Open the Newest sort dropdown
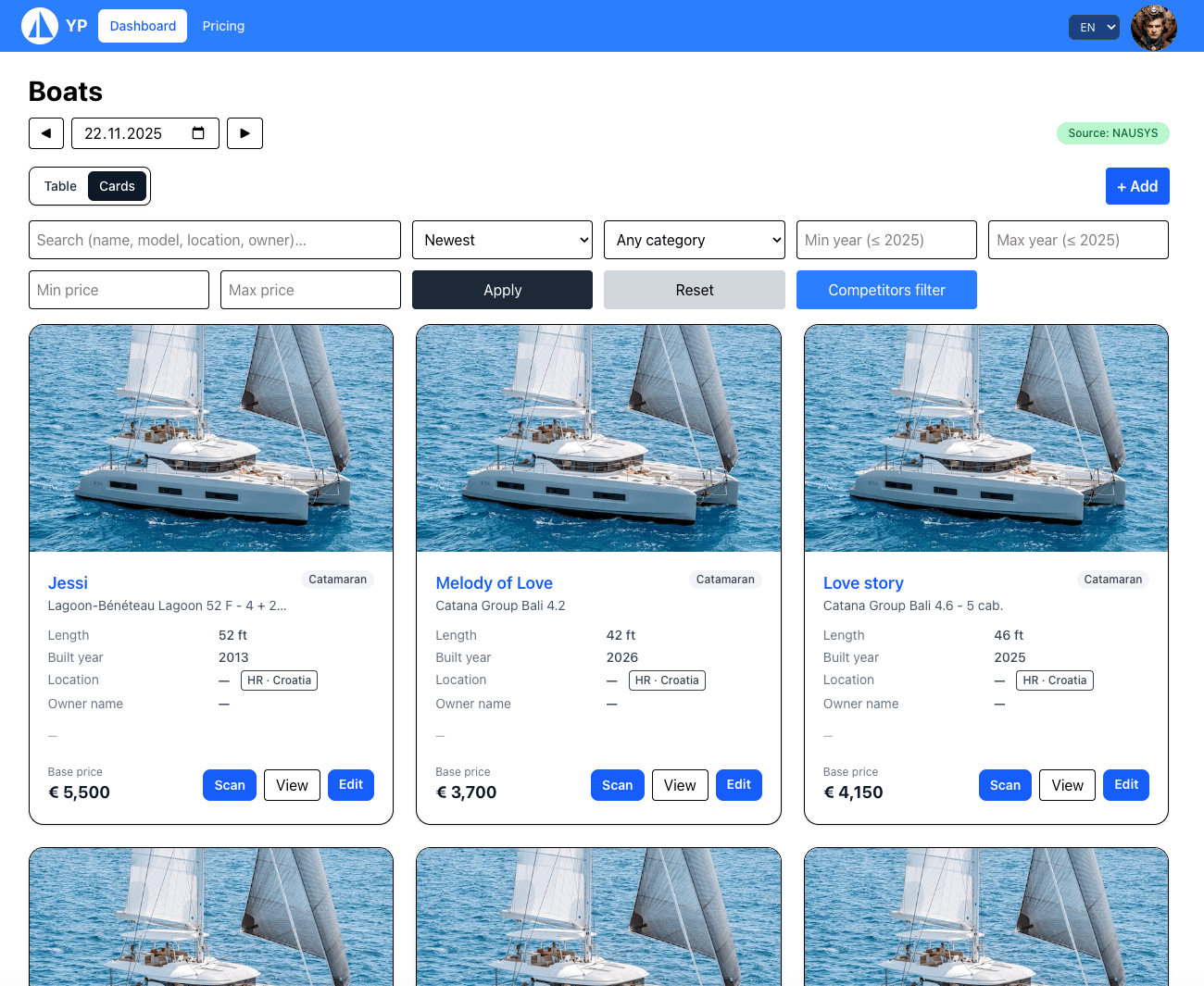The image size is (1204, 986). (x=502, y=240)
